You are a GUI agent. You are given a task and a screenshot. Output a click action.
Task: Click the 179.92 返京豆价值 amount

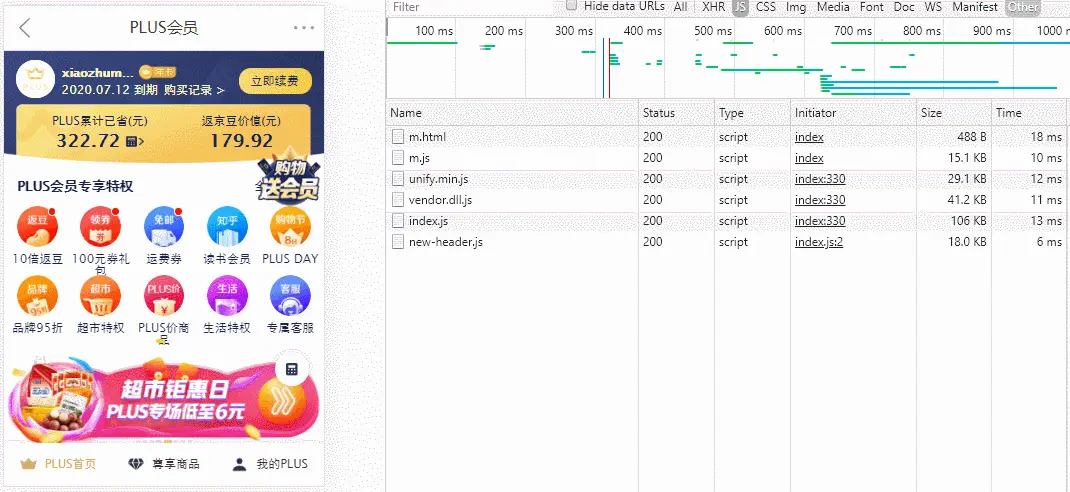point(242,141)
